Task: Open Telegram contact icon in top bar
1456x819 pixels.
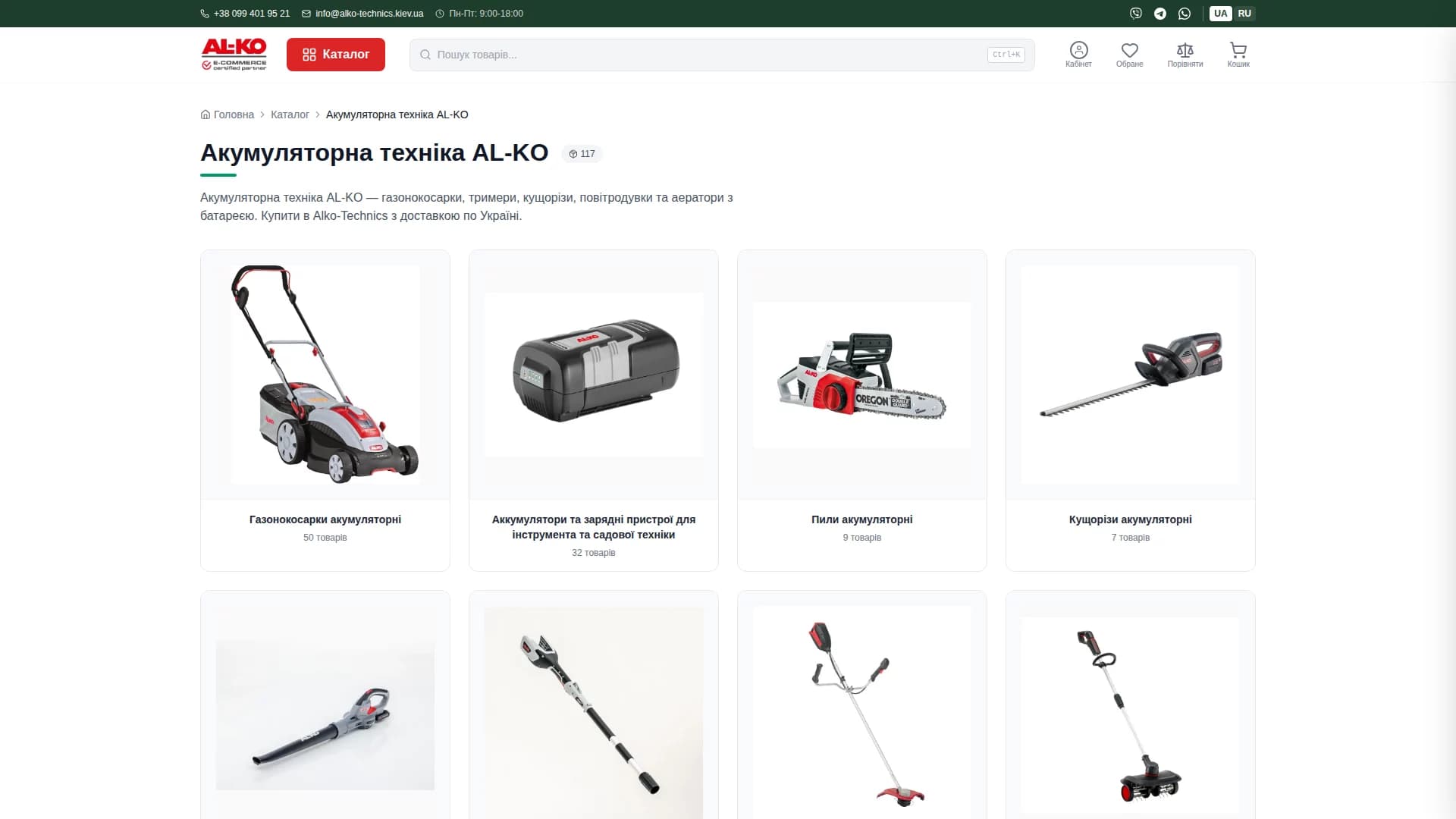Action: tap(1160, 14)
